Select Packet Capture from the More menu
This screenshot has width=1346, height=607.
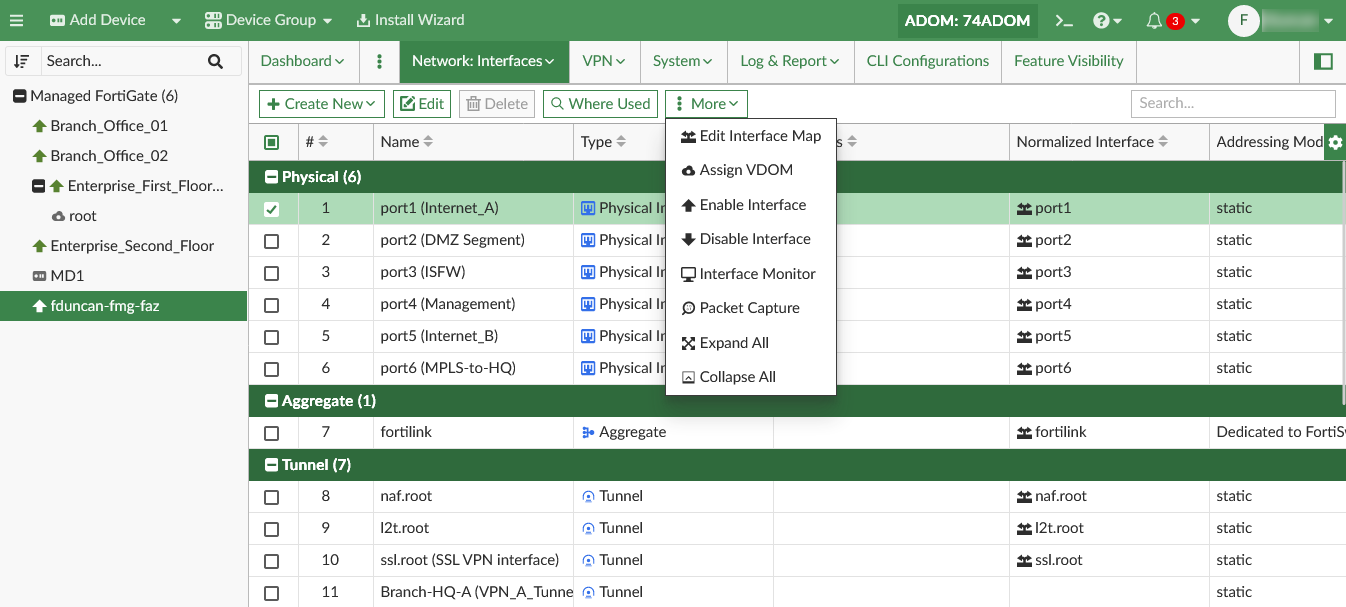pyautogui.click(x=750, y=307)
